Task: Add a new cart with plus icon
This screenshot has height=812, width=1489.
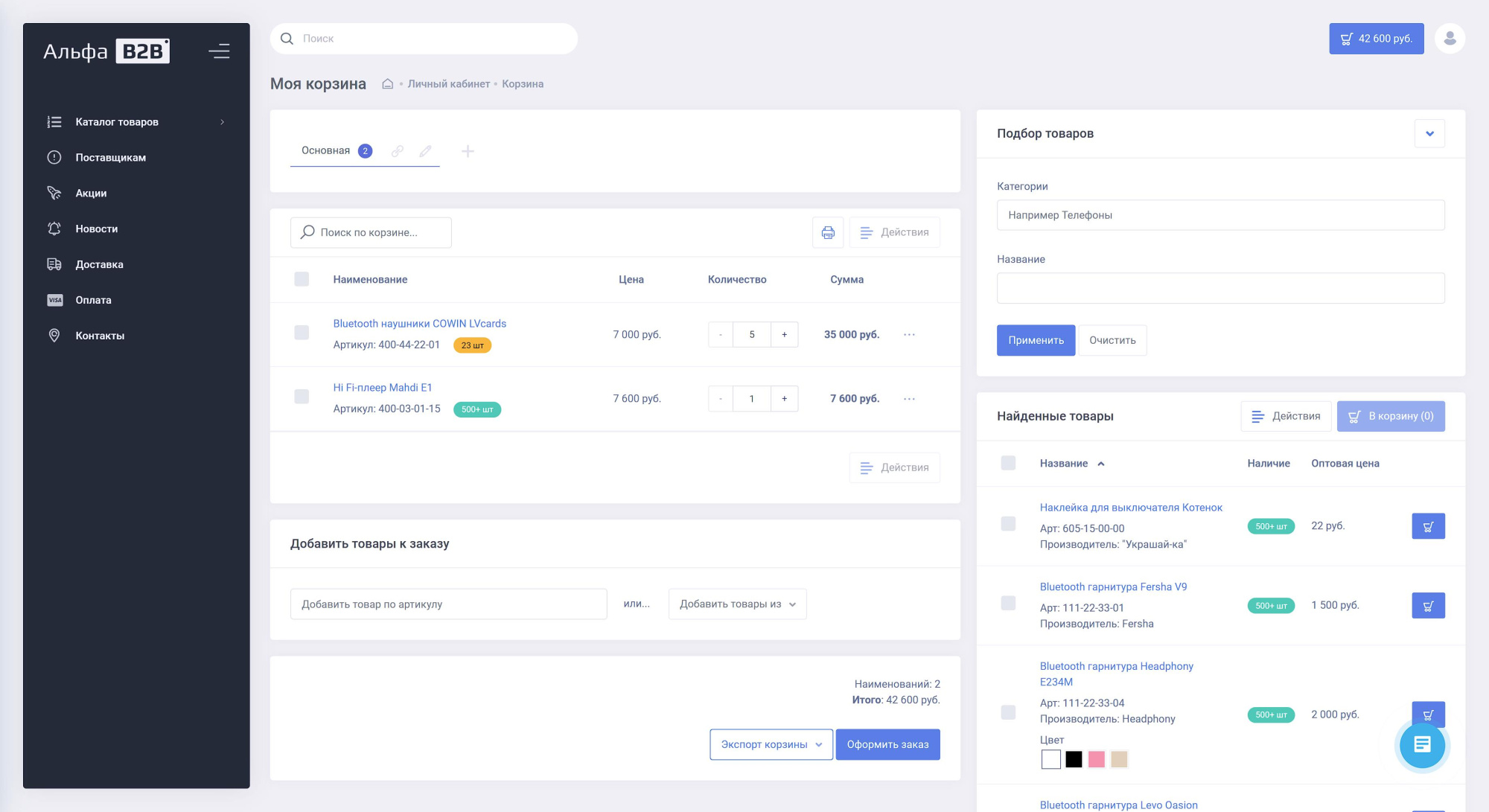Action: click(x=468, y=151)
